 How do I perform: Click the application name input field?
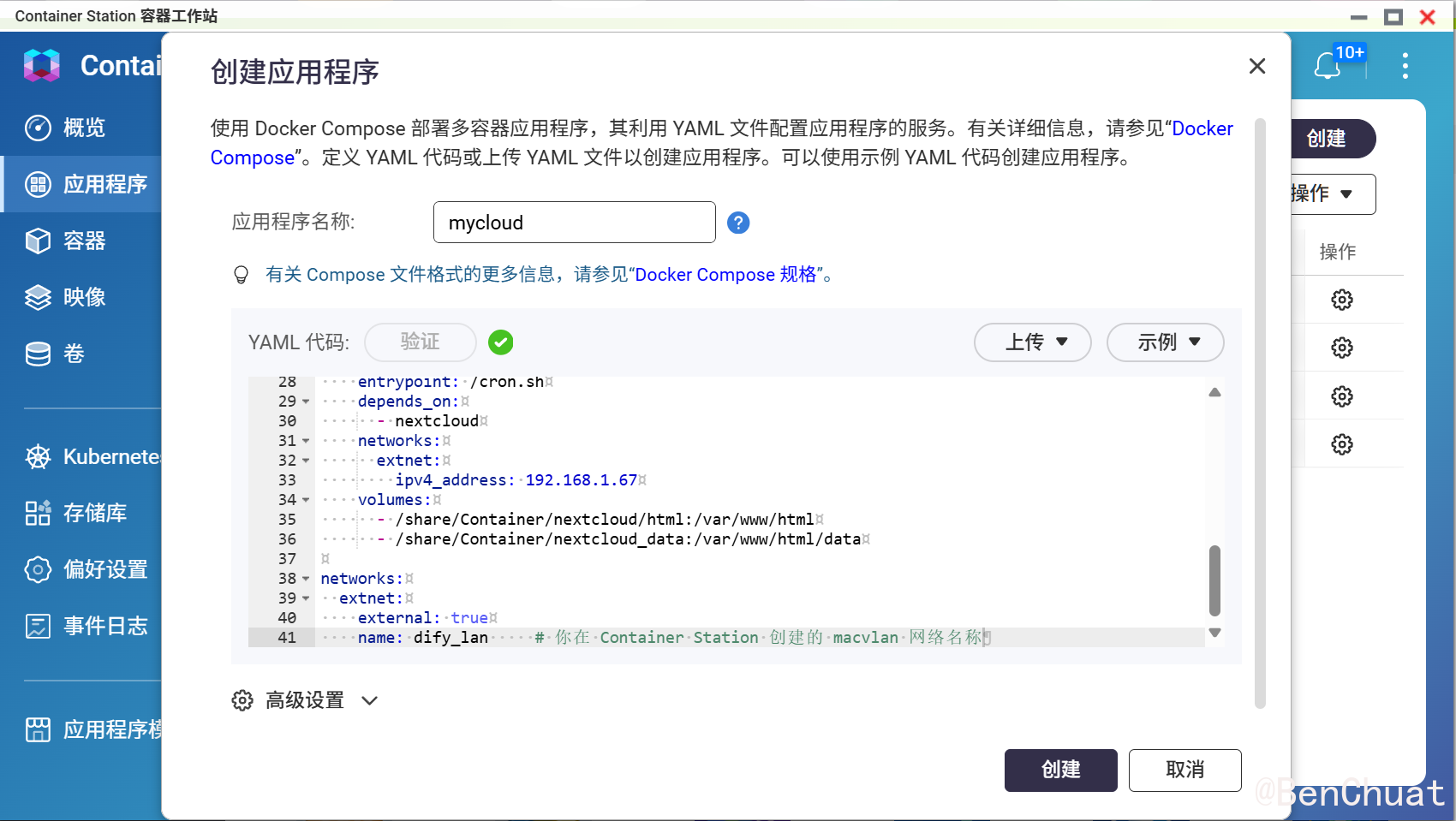click(x=574, y=223)
